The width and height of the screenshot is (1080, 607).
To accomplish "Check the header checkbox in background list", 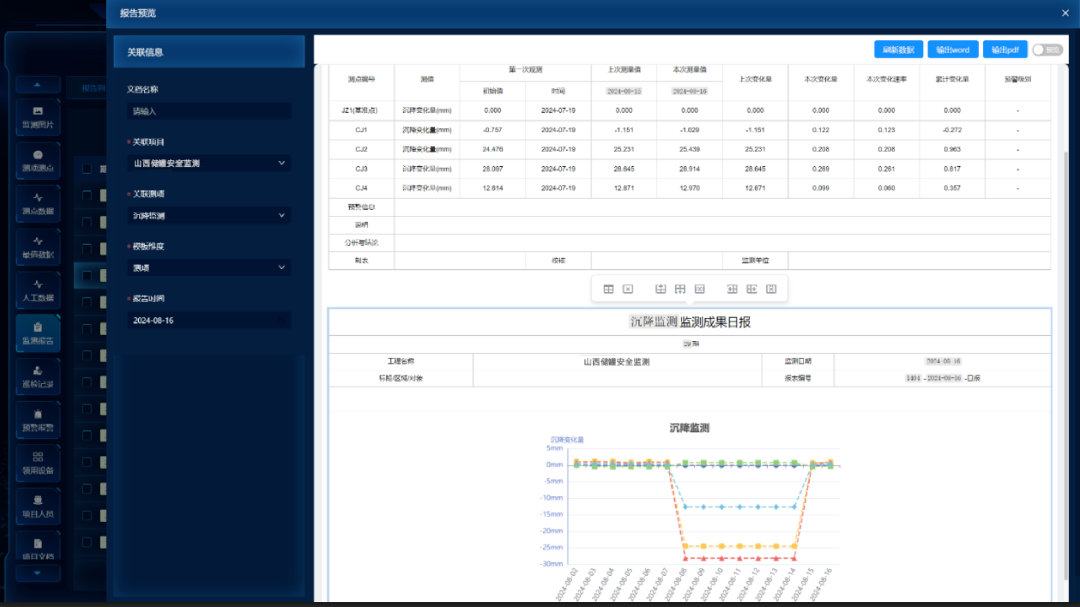I will pyautogui.click(x=87, y=169).
